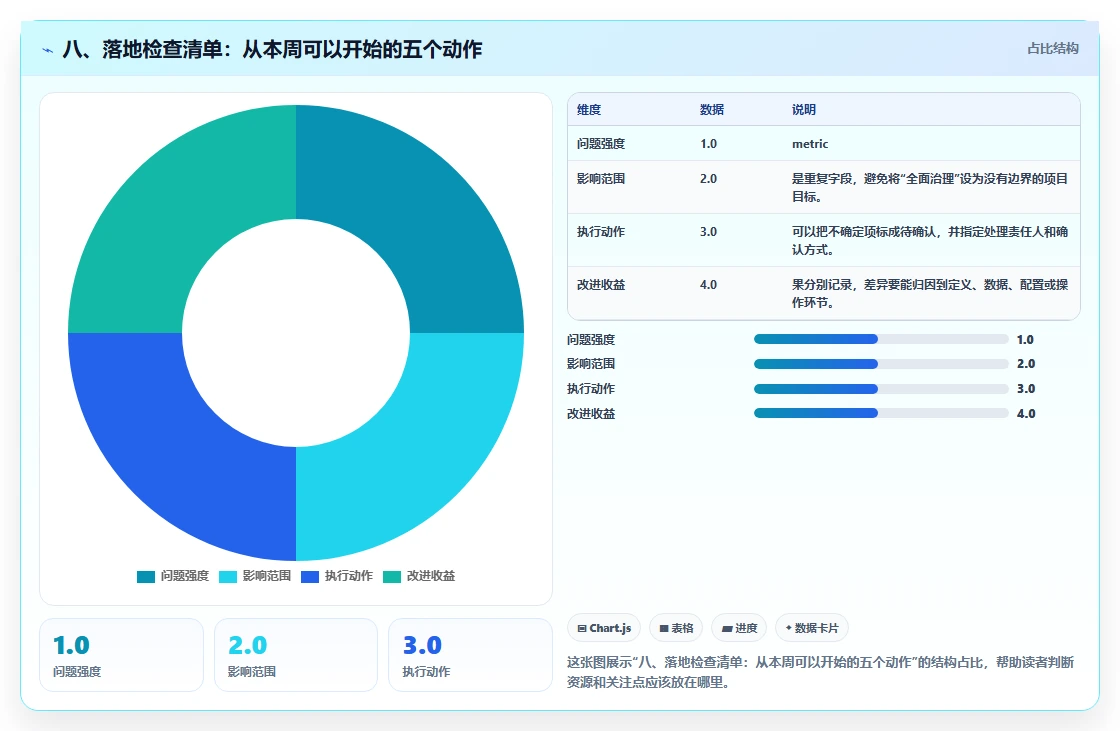1120x731 pixels.
Task: Toggle 改进收益 legend color box
Action: [392, 577]
